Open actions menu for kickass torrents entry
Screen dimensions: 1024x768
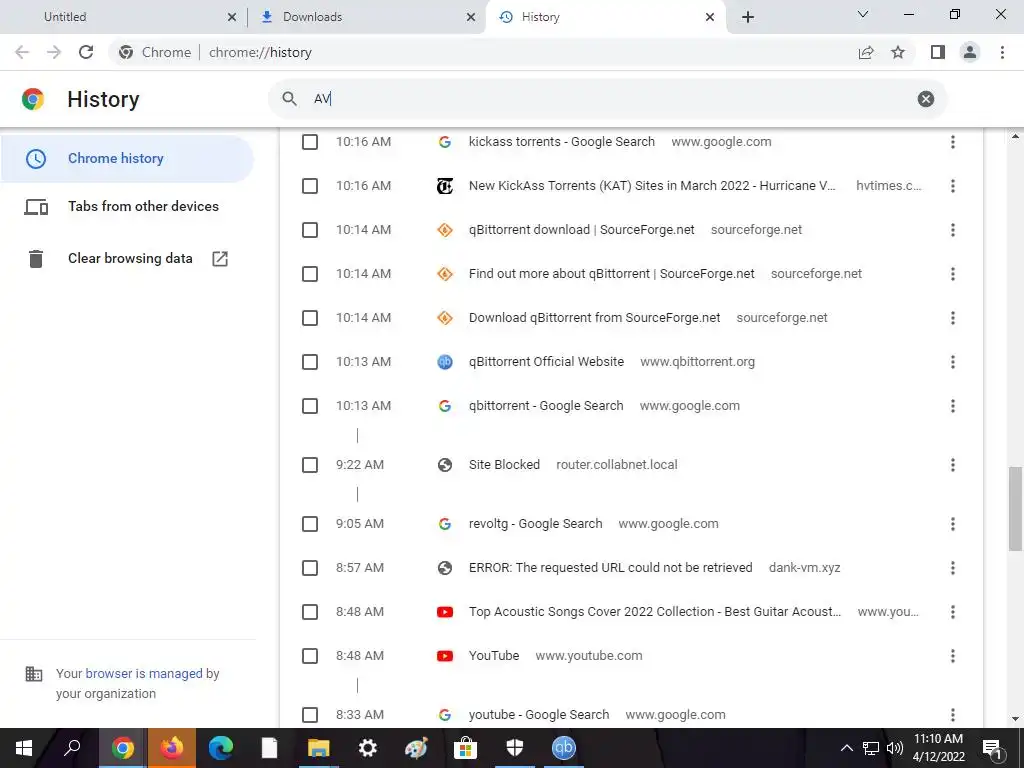click(953, 142)
